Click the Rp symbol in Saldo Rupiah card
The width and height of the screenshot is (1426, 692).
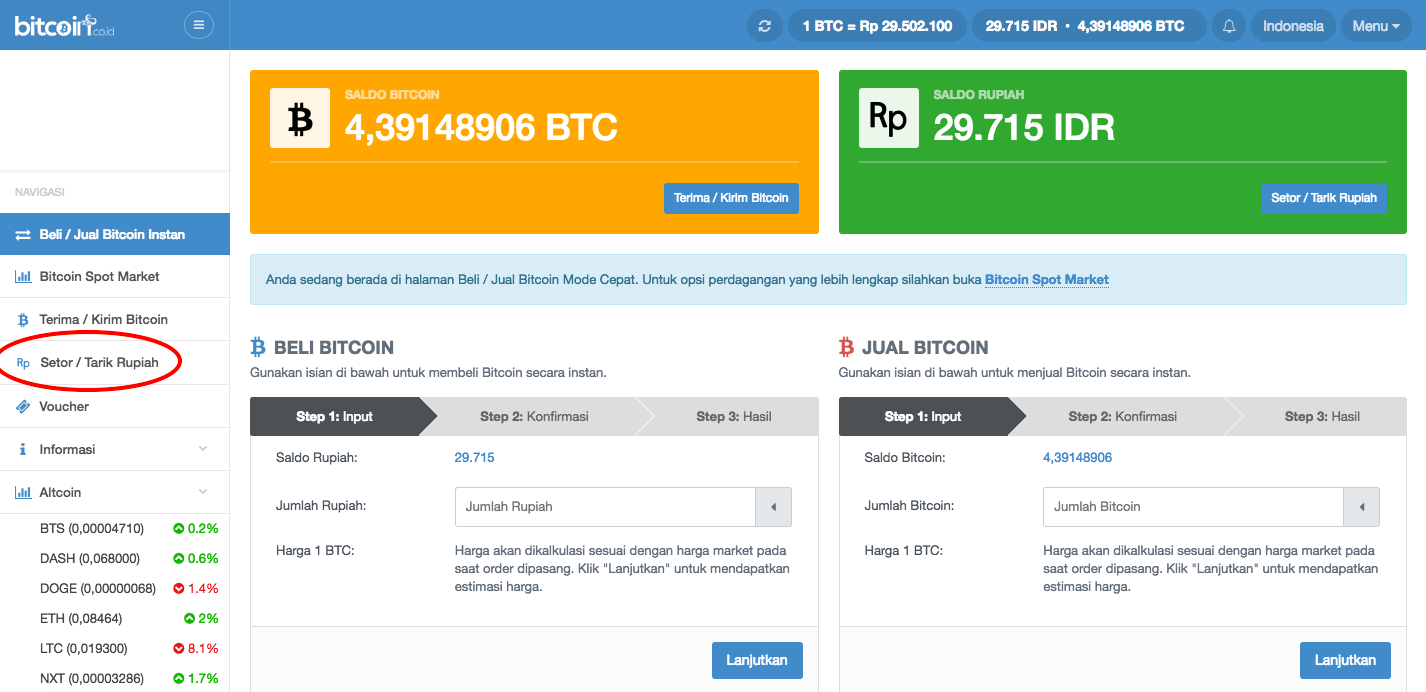pyautogui.click(x=888, y=118)
